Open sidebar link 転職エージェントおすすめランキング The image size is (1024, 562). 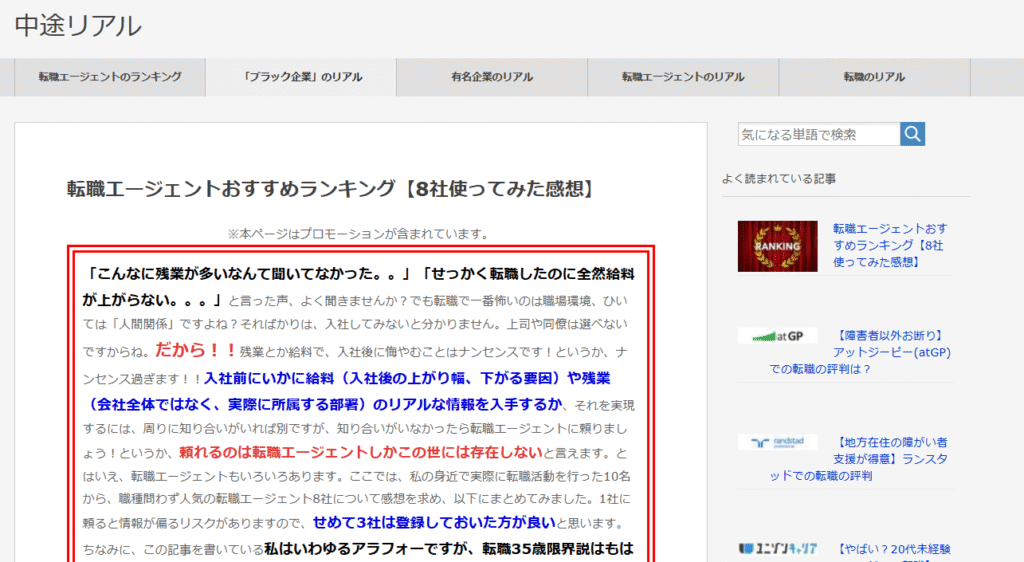tap(888, 245)
